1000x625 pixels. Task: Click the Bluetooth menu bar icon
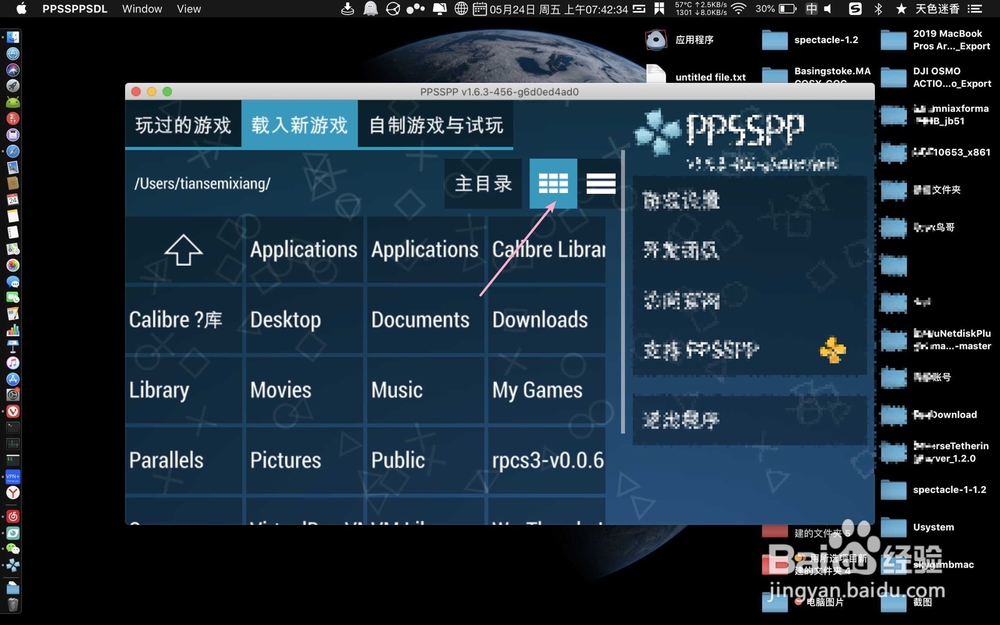(x=878, y=8)
